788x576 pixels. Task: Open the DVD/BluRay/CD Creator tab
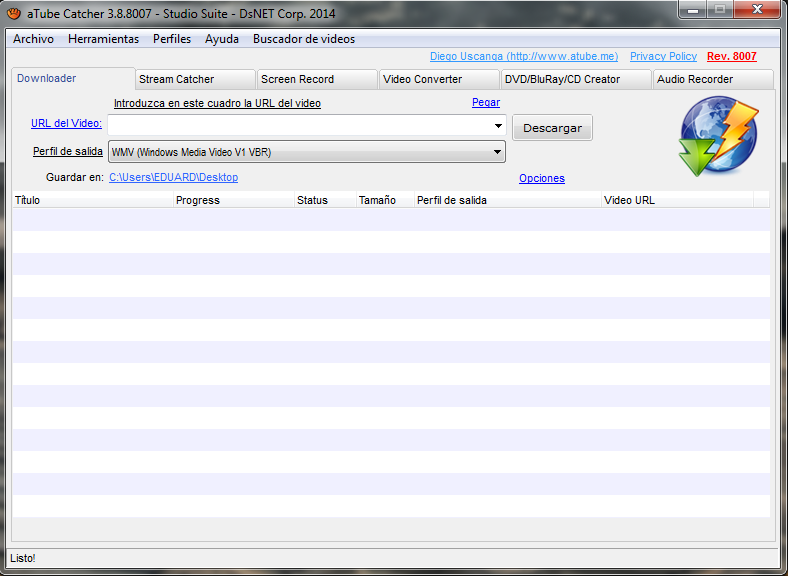tap(576, 79)
